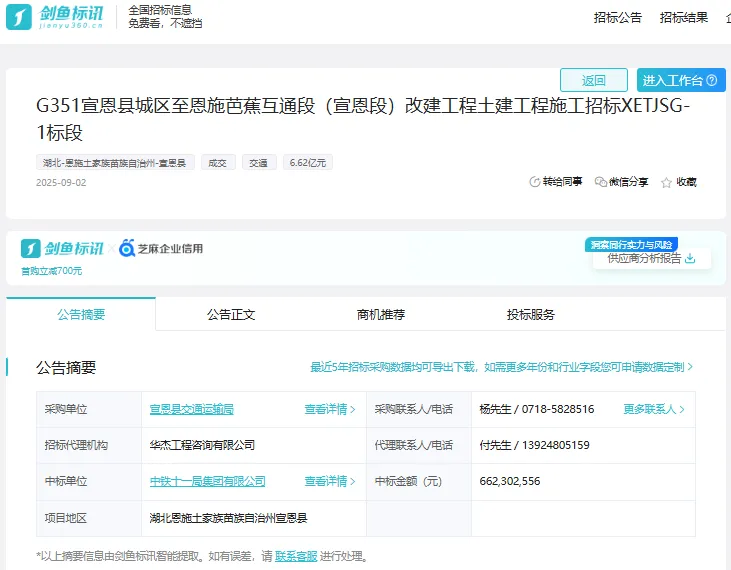Select the 公告摘要 tab

pos(81,314)
